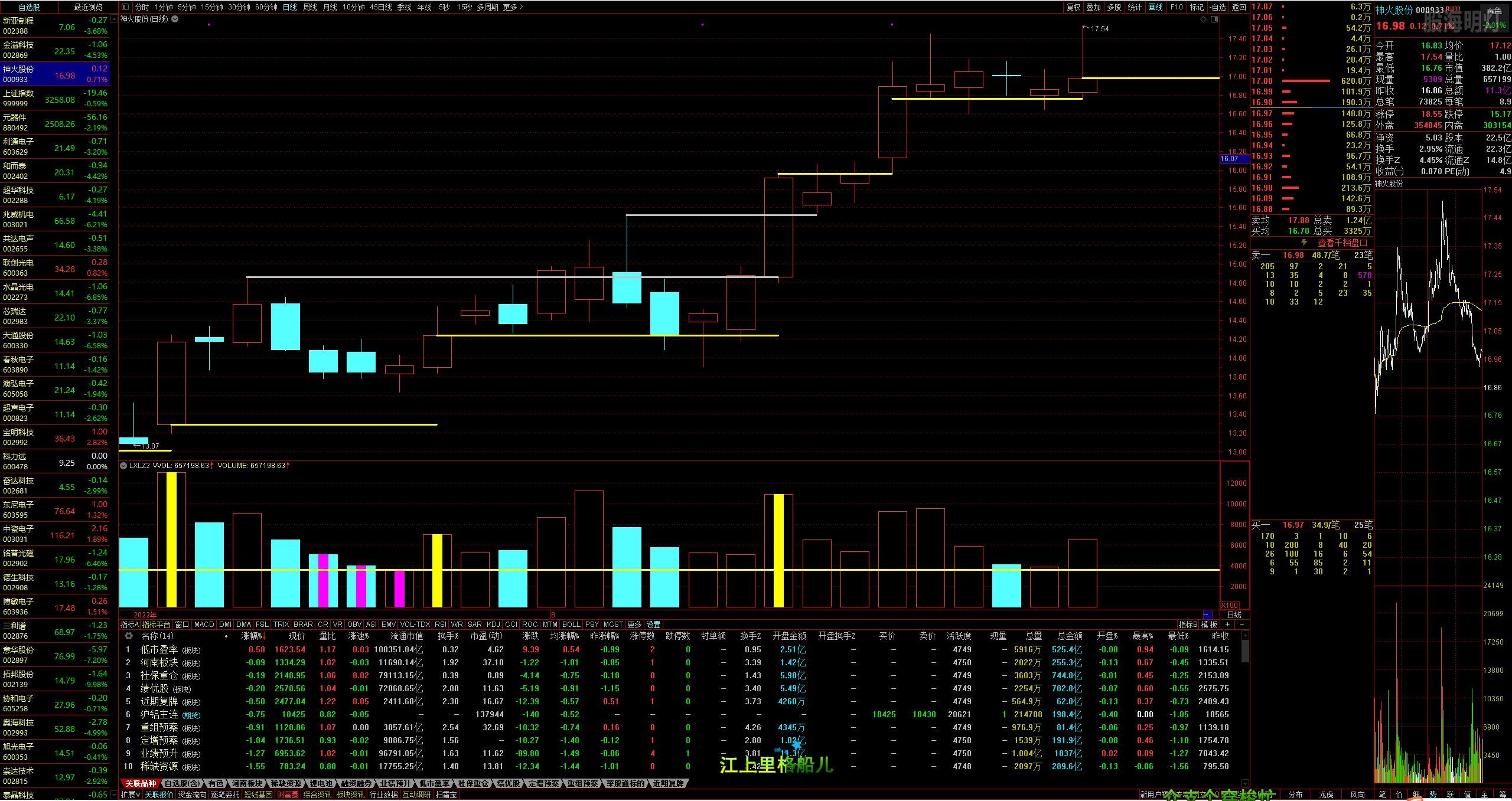Select the 月线 period
The height and width of the screenshot is (801, 1512).
pyautogui.click(x=330, y=7)
